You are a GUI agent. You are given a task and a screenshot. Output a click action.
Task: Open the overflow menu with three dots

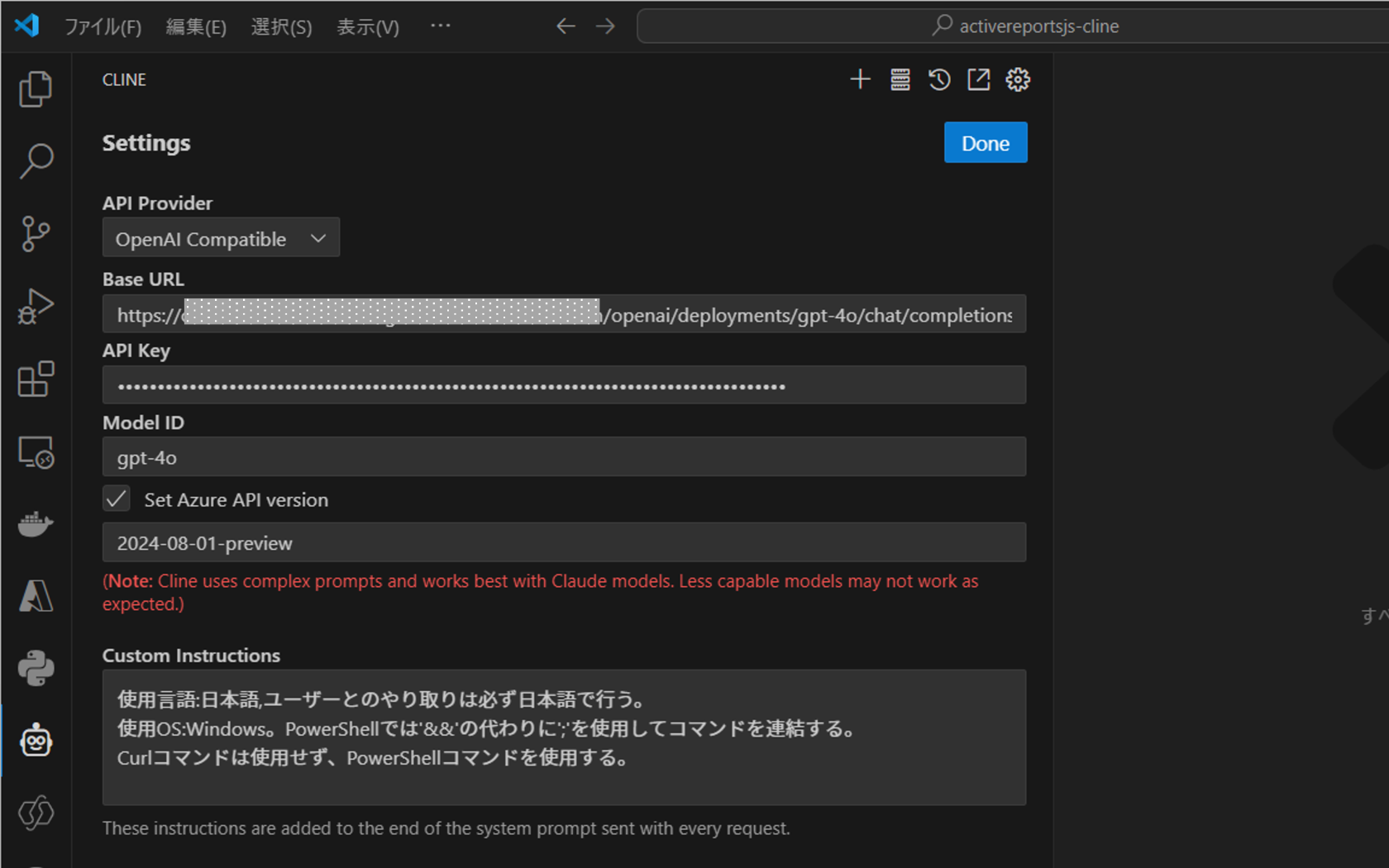point(441,26)
